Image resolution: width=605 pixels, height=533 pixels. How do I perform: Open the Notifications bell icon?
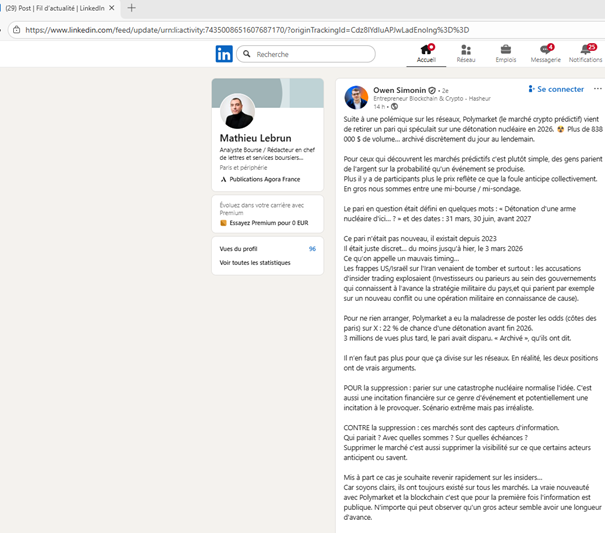(x=587, y=49)
